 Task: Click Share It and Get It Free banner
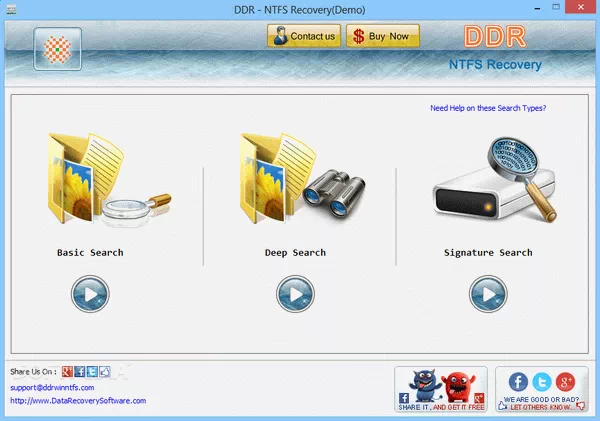pos(441,389)
